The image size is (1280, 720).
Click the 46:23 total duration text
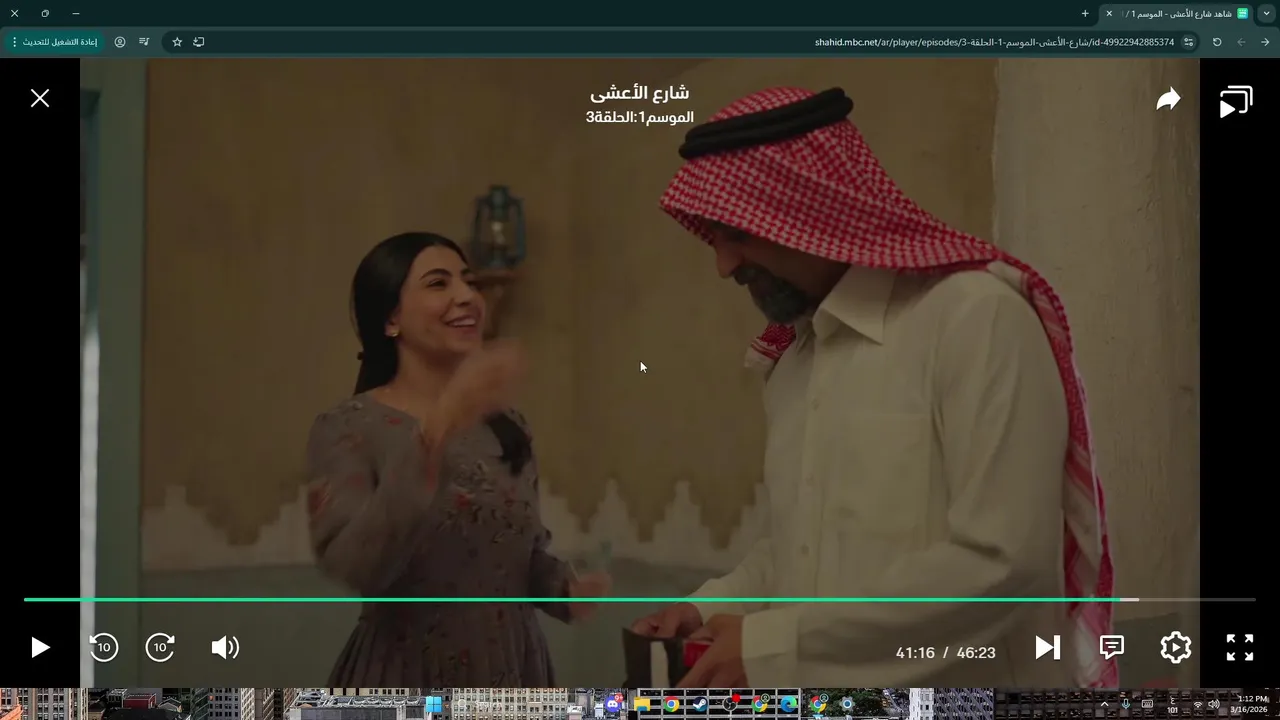976,652
